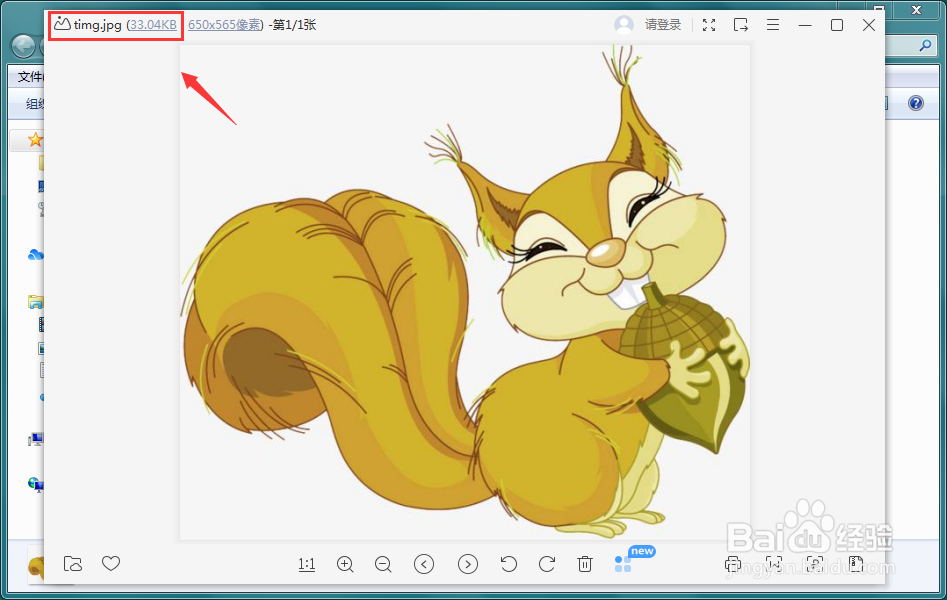
Task: View the image at 1:1 actual size
Action: click(x=306, y=564)
